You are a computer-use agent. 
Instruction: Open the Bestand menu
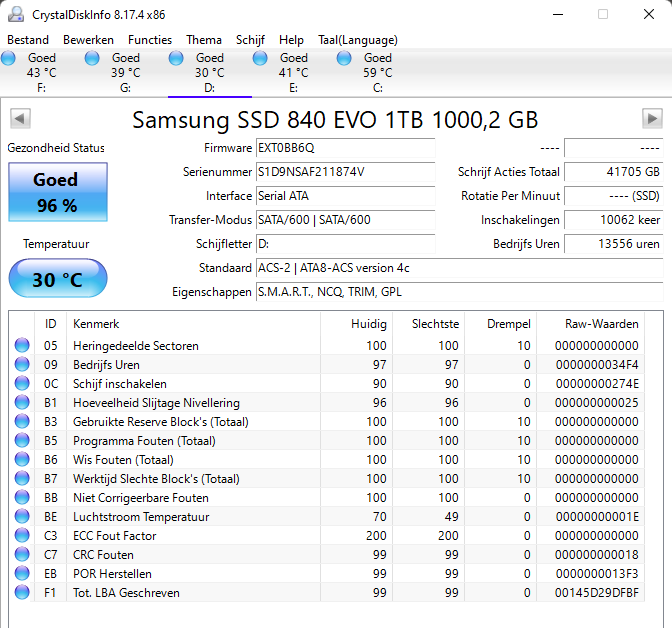[x=28, y=40]
